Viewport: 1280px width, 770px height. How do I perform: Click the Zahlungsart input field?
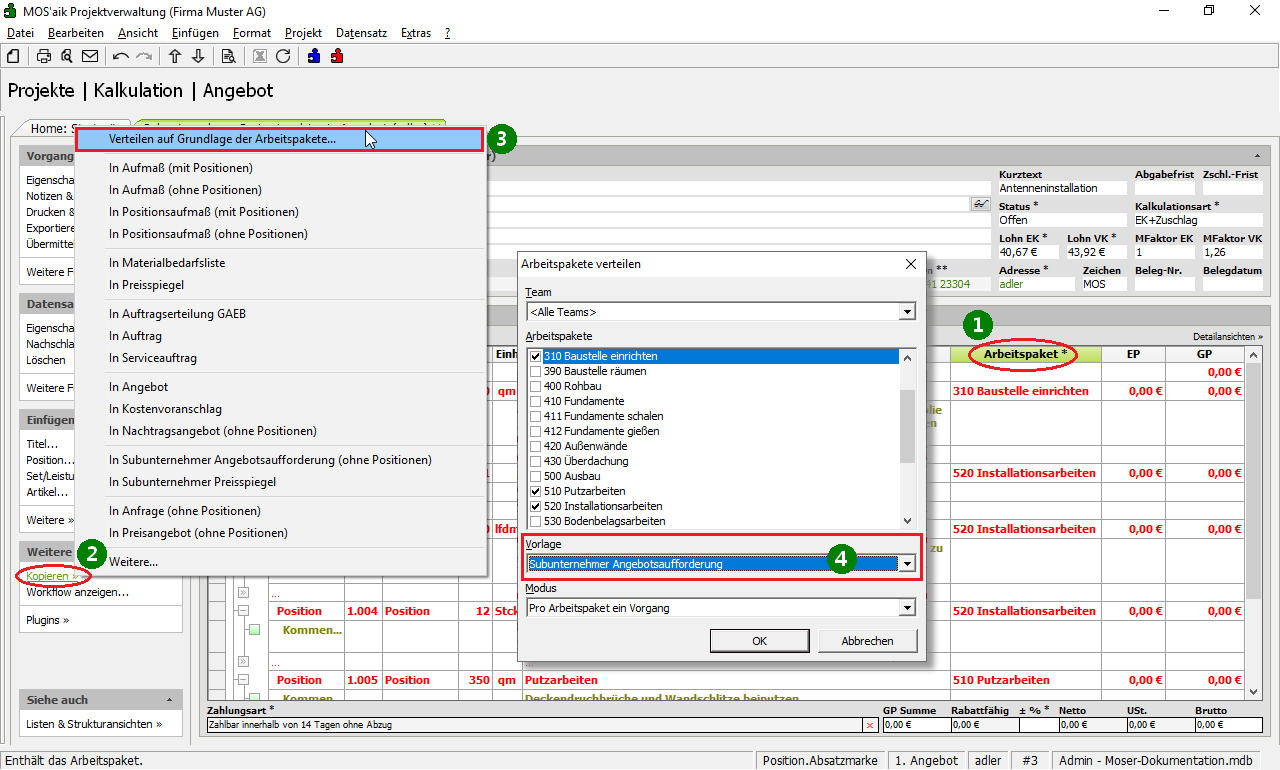click(x=534, y=724)
